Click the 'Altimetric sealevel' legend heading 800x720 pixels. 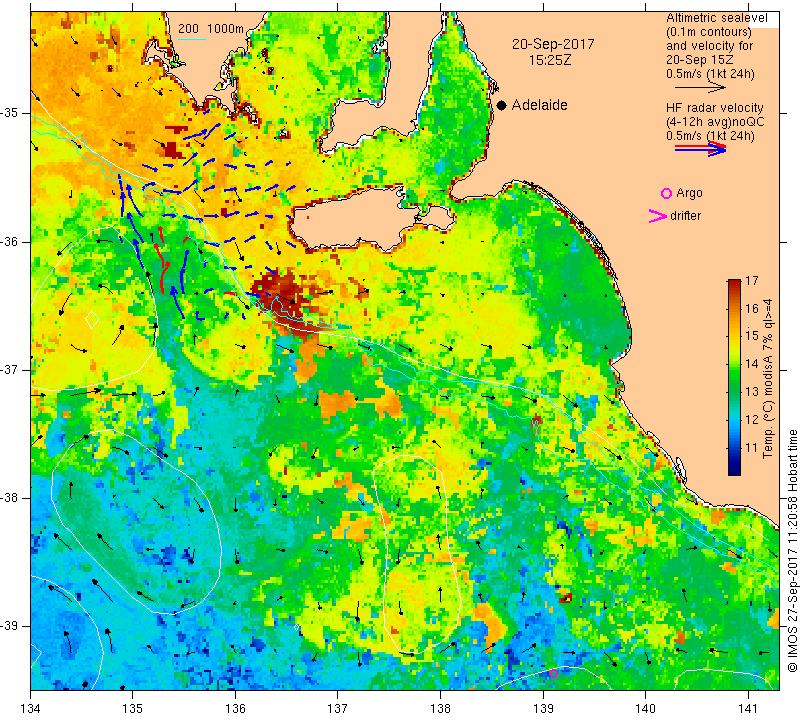point(716,18)
